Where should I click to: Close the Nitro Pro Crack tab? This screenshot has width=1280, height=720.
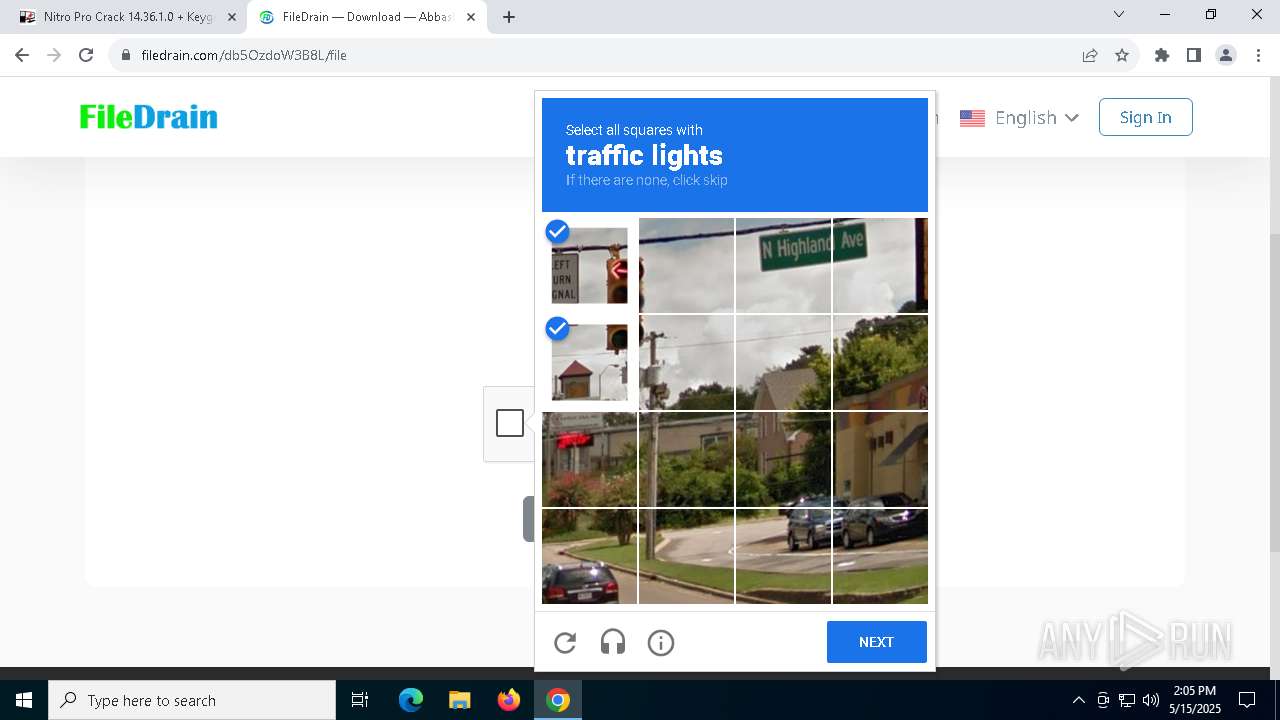pyautogui.click(x=232, y=17)
